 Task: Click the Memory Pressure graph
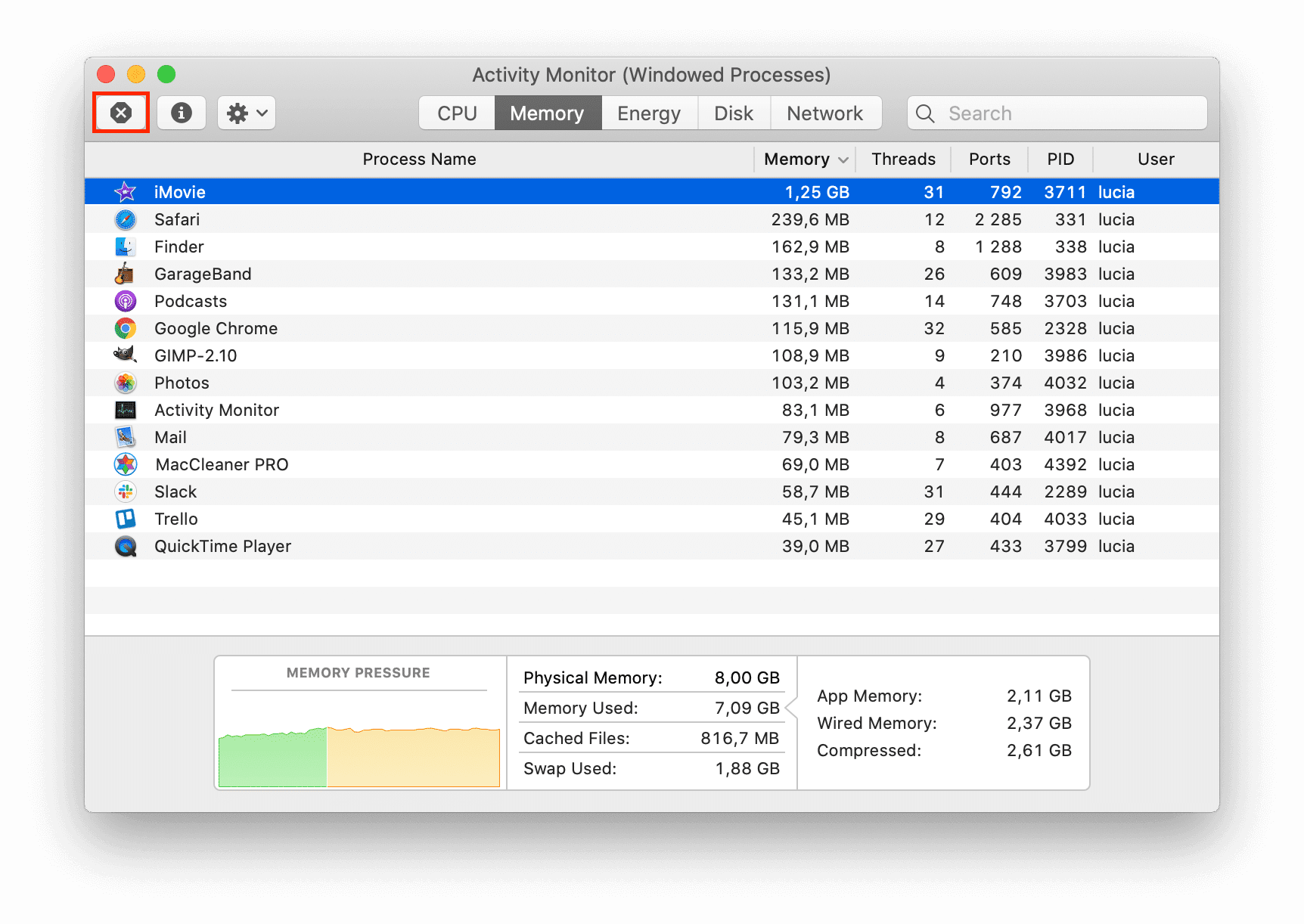[x=359, y=756]
